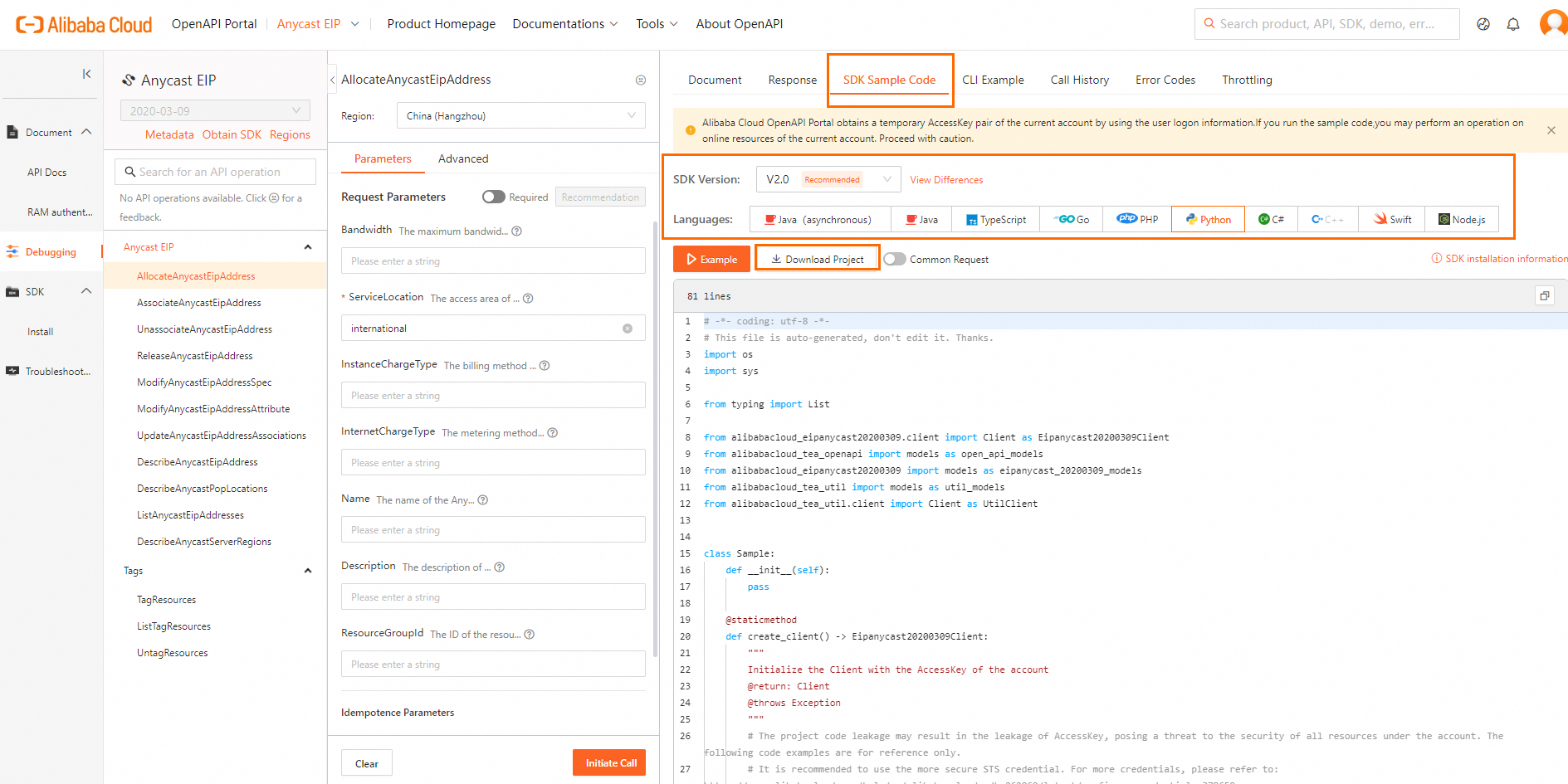Click the Alibaba Cloud logo
The height and width of the screenshot is (784, 1568).
point(84,25)
